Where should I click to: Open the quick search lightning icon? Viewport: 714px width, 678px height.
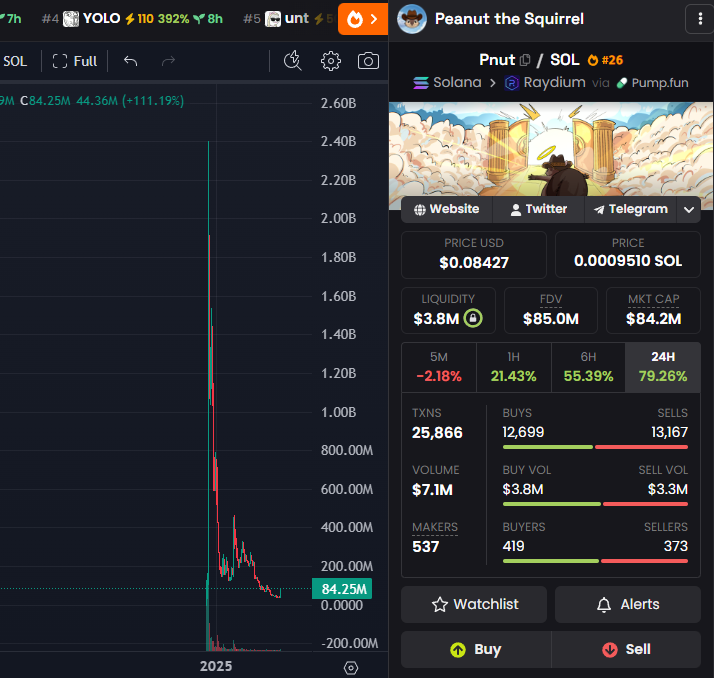[292, 61]
